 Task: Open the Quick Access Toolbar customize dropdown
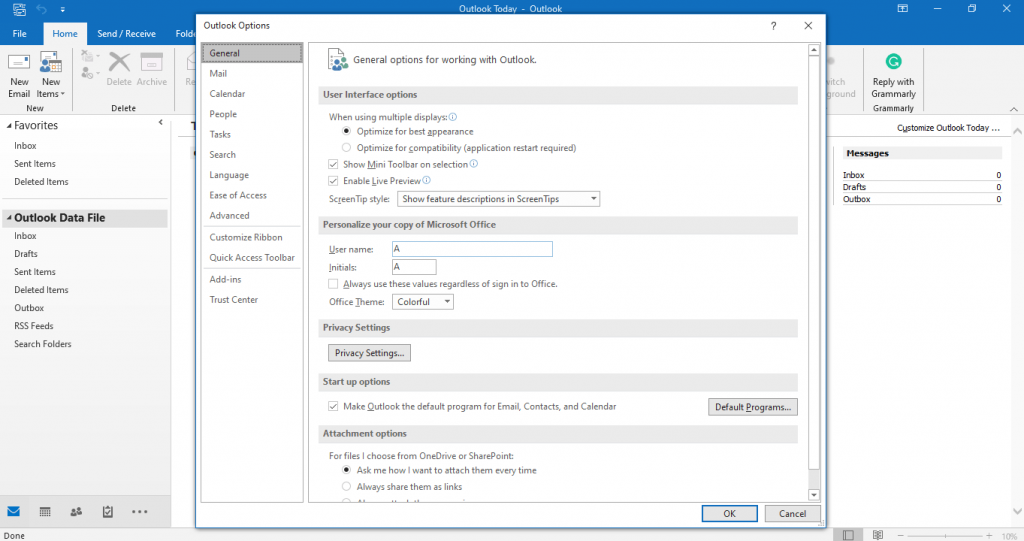click(x=63, y=10)
